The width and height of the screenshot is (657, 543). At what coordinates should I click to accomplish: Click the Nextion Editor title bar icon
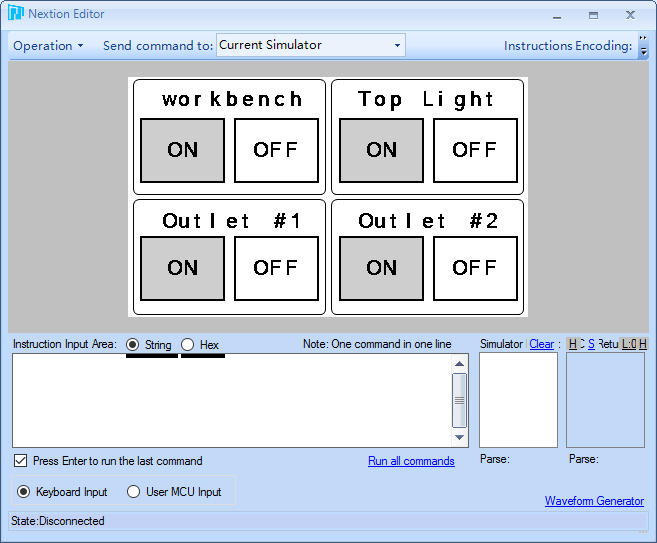[15, 14]
